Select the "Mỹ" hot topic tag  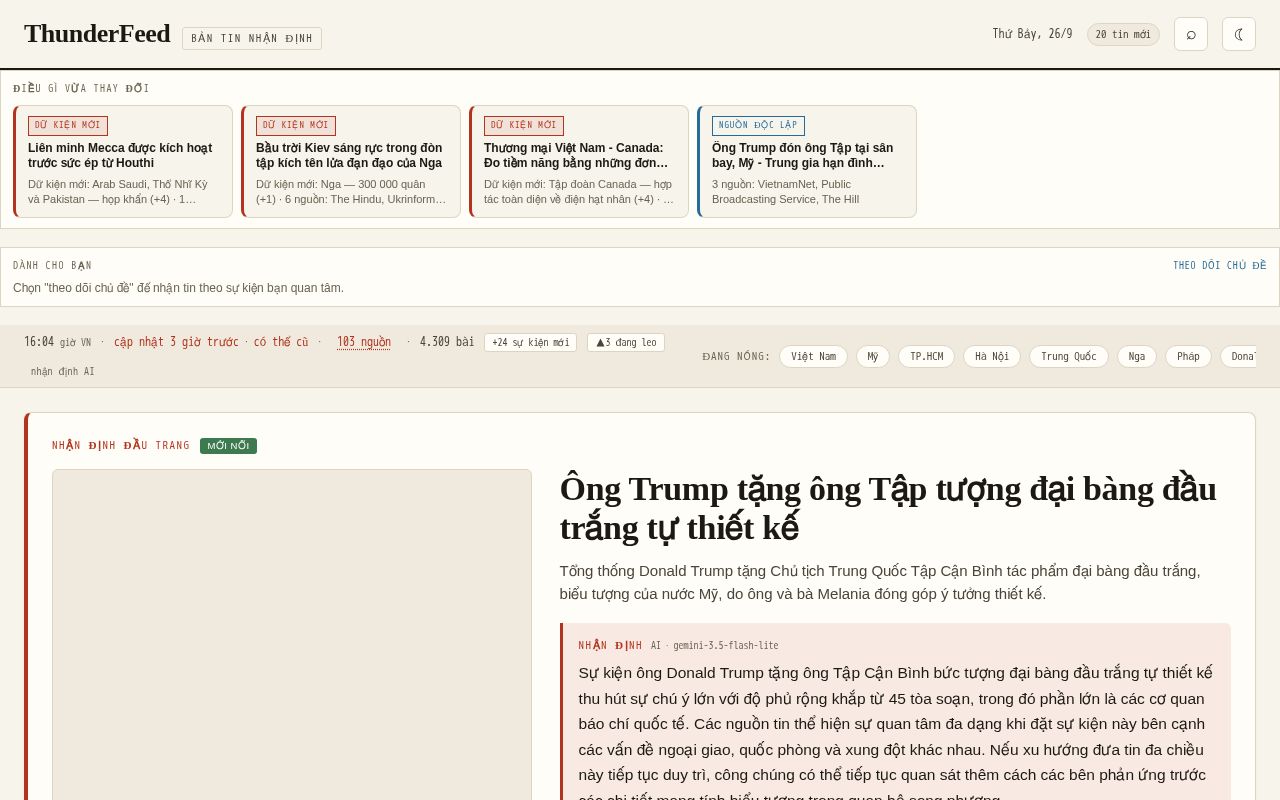[873, 357]
